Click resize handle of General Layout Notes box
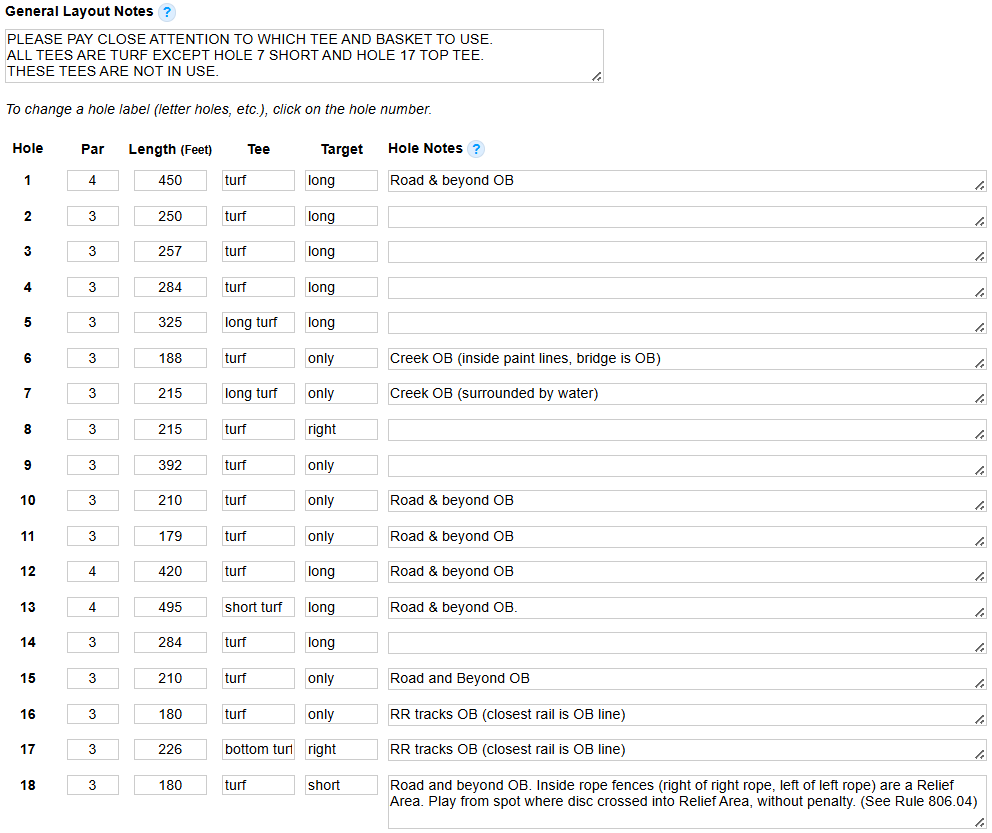 point(597,76)
